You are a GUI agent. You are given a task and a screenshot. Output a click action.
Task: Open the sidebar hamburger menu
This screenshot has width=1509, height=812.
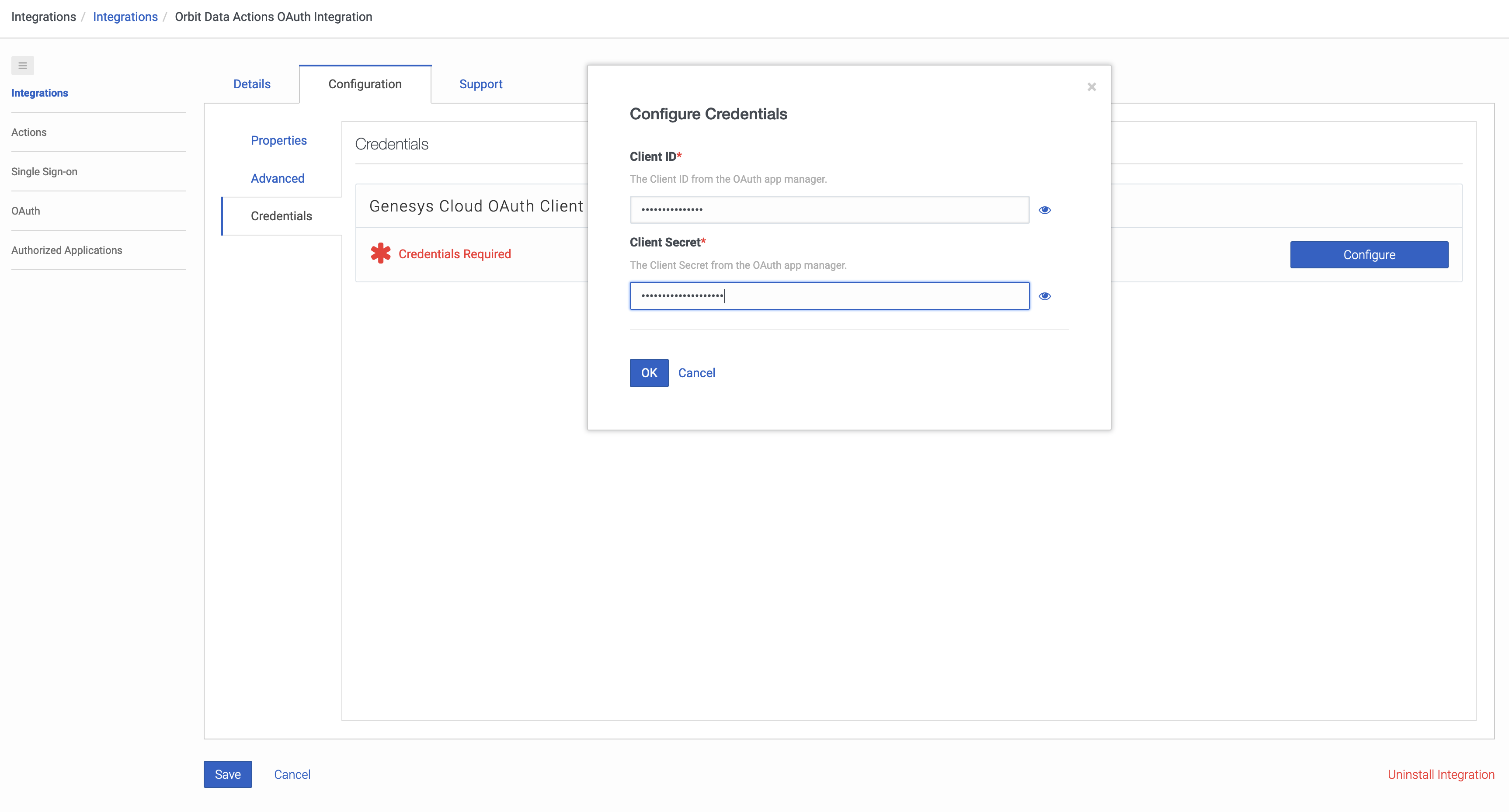coord(22,65)
